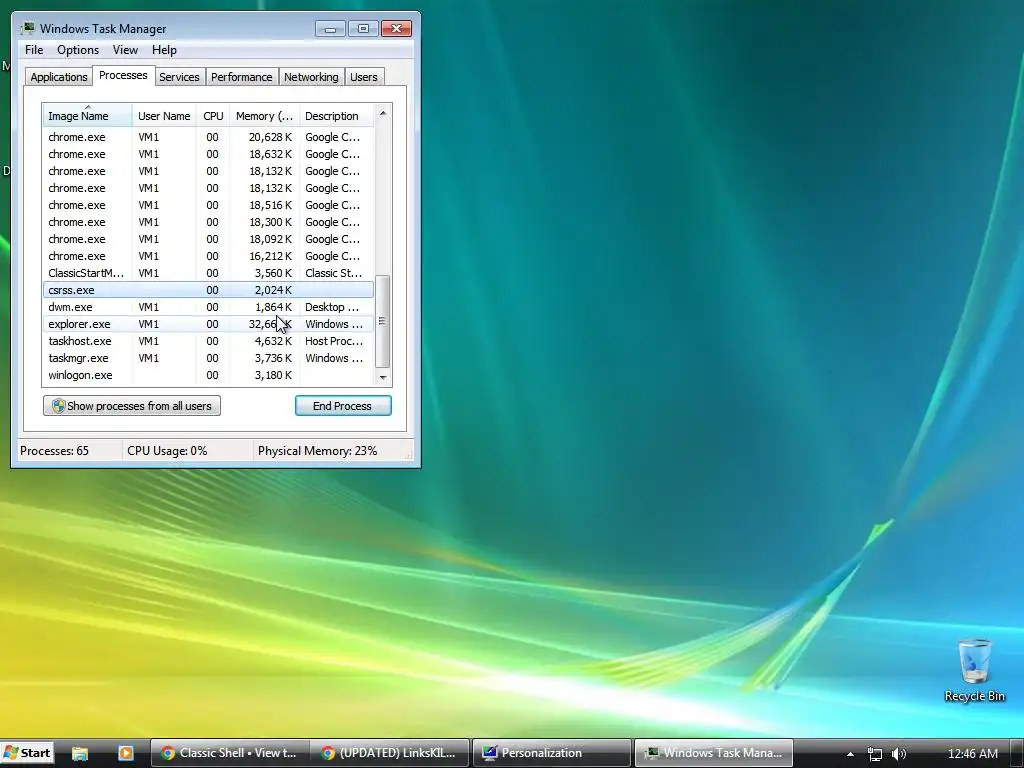Click the Recycle Bin desktop icon
Screen dimensions: 1024x768
(974, 670)
